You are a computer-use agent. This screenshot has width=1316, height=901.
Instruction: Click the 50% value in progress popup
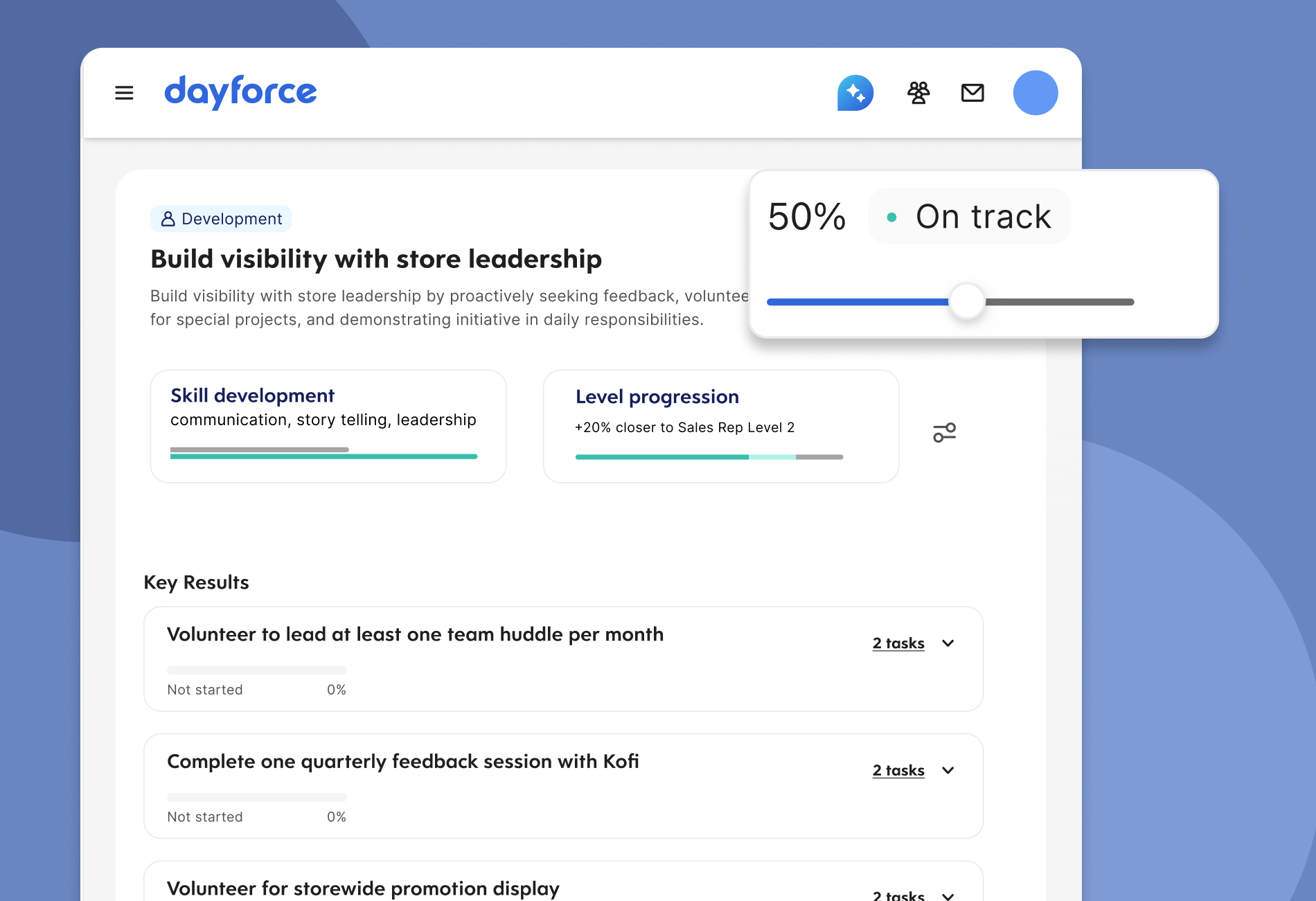point(807,217)
